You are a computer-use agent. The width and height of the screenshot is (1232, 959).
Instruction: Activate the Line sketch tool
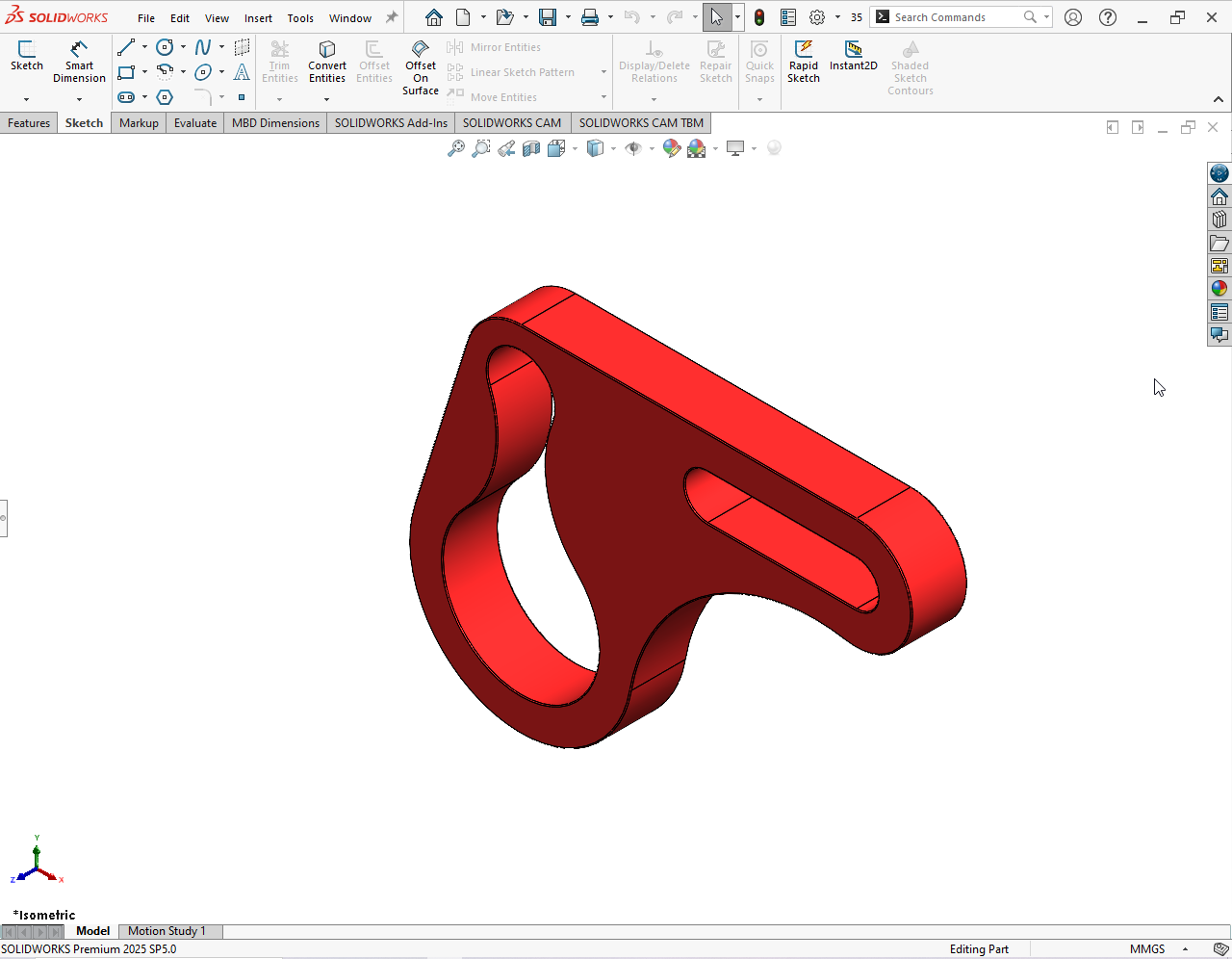(126, 47)
